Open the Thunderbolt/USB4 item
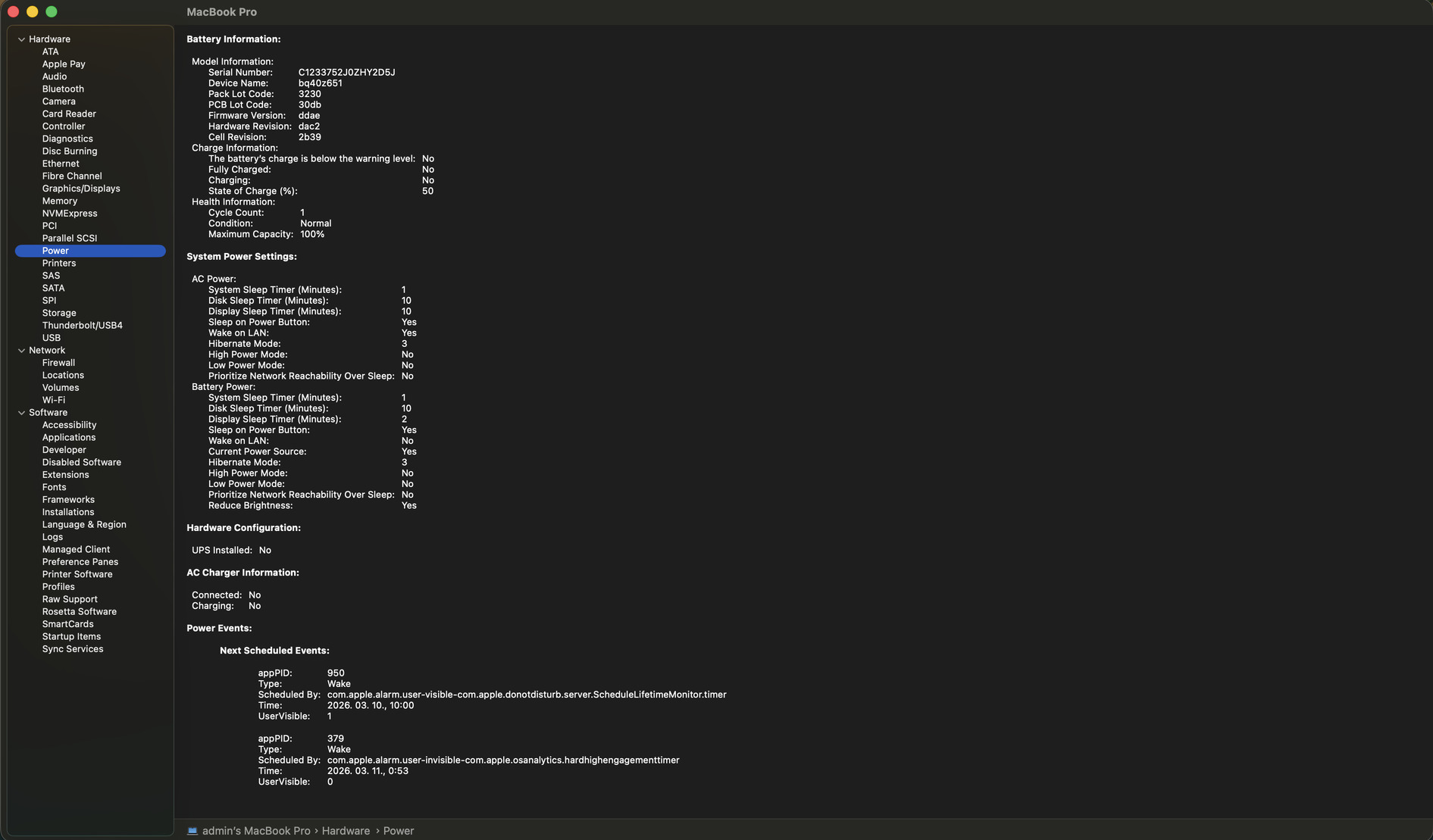 (82, 326)
